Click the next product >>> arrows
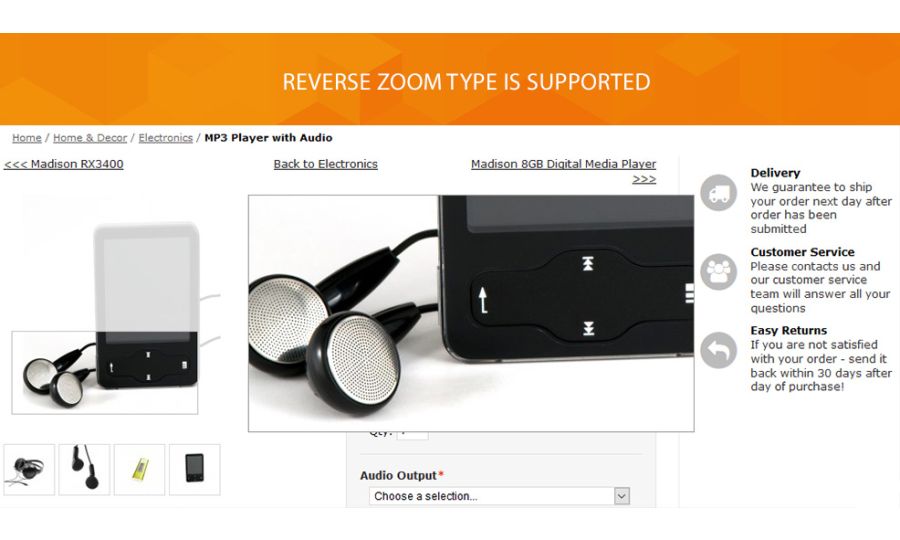 coord(644,179)
